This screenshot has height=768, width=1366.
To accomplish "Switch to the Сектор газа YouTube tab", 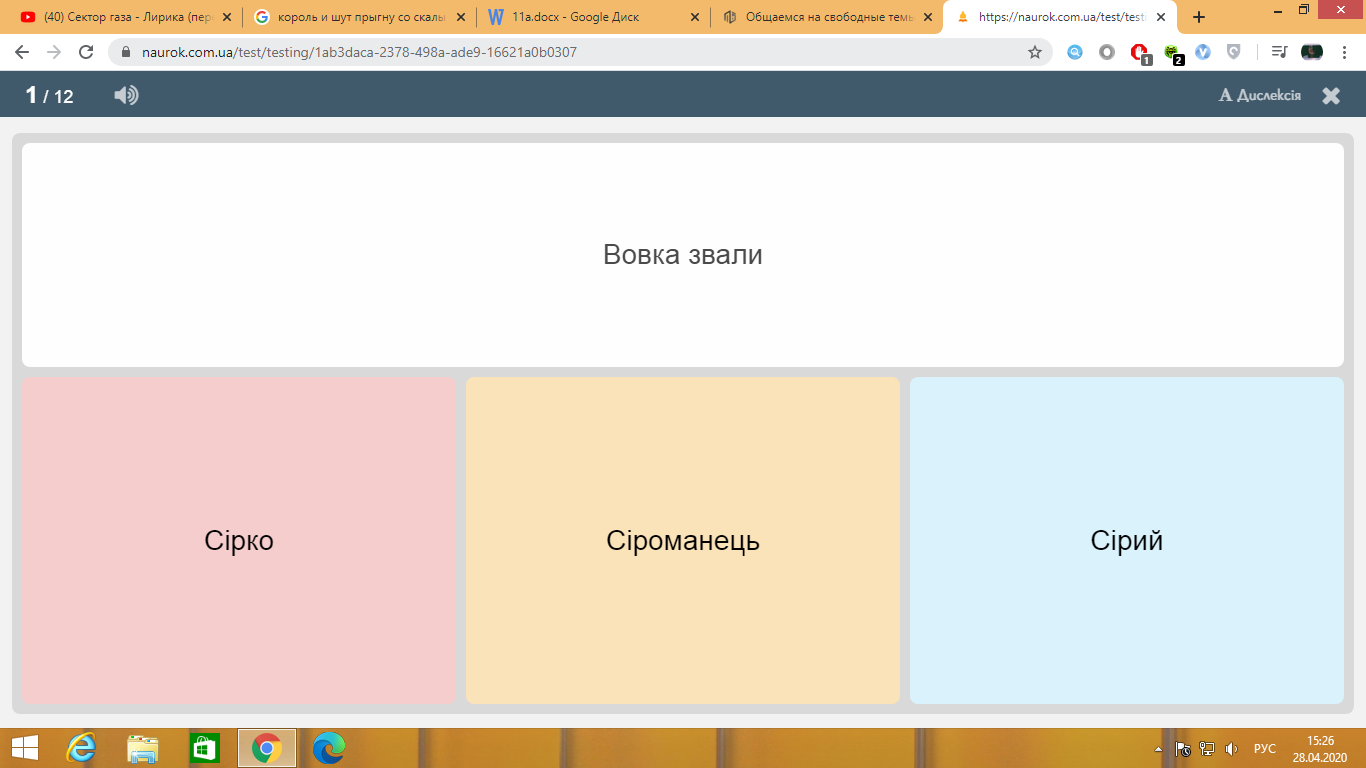I will 126,17.
